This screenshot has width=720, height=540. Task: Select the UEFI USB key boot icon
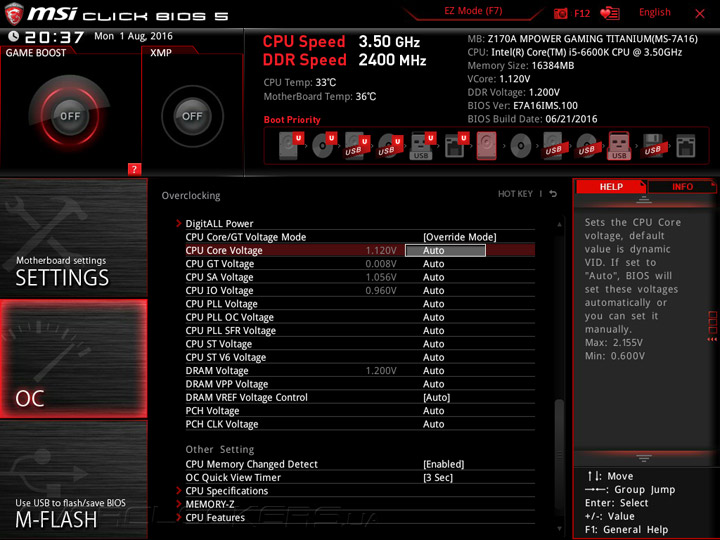point(422,146)
